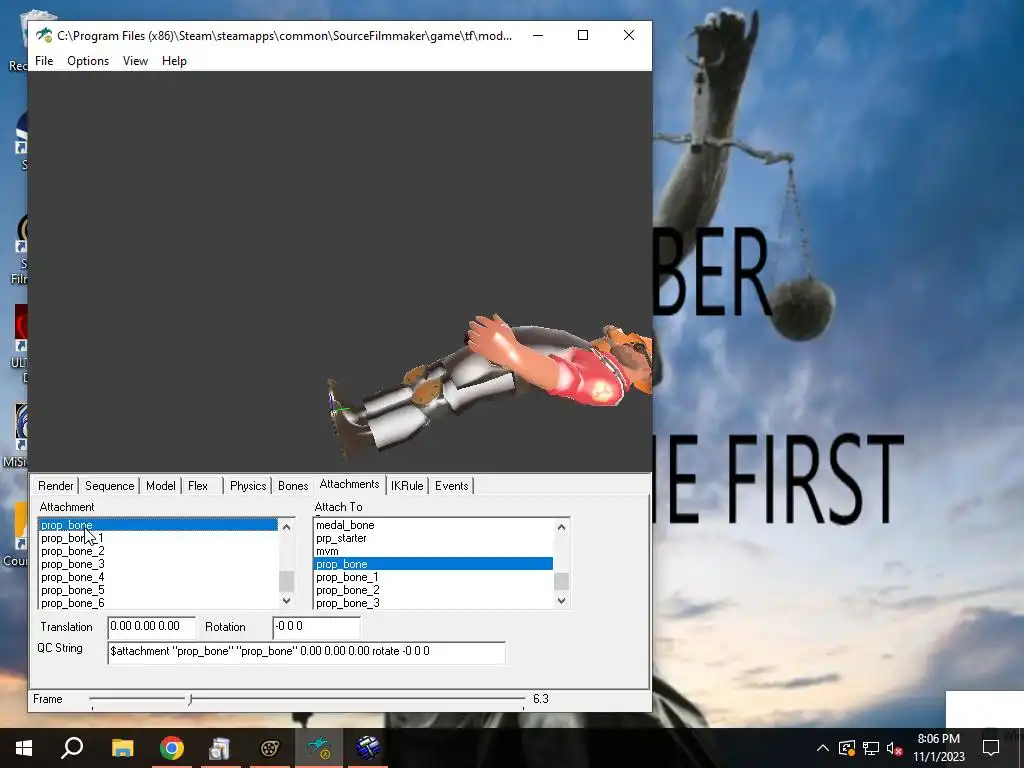Open the Windows Start menu
This screenshot has height=768, width=1024.
[24, 748]
